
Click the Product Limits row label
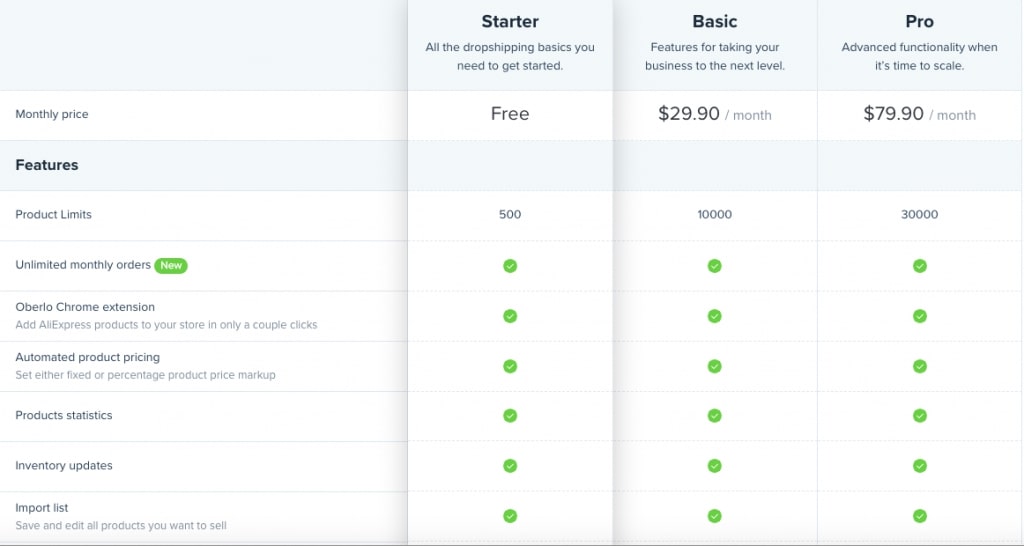[x=53, y=215]
